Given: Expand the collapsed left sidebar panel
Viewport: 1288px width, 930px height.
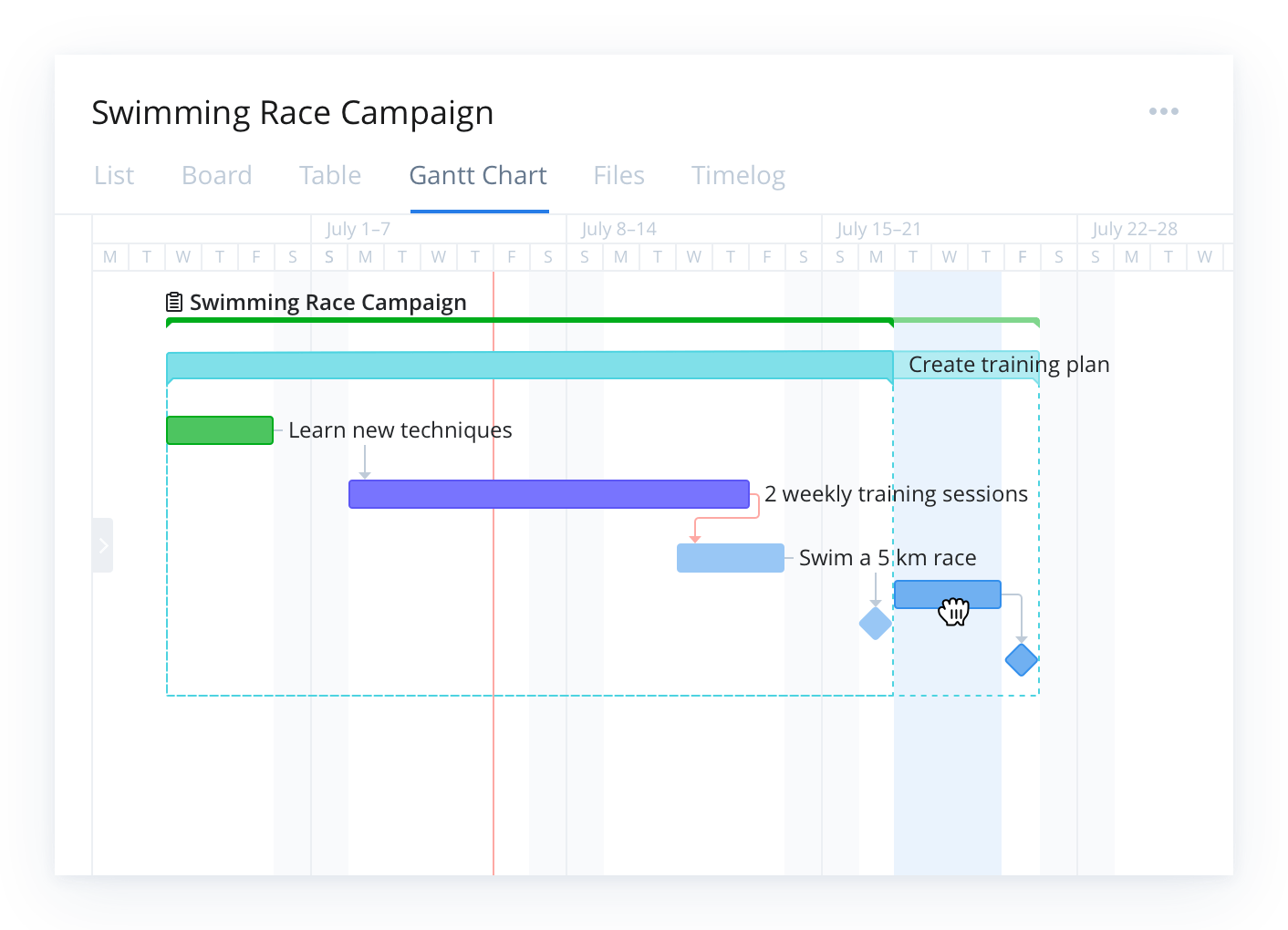Looking at the screenshot, I should (x=102, y=545).
